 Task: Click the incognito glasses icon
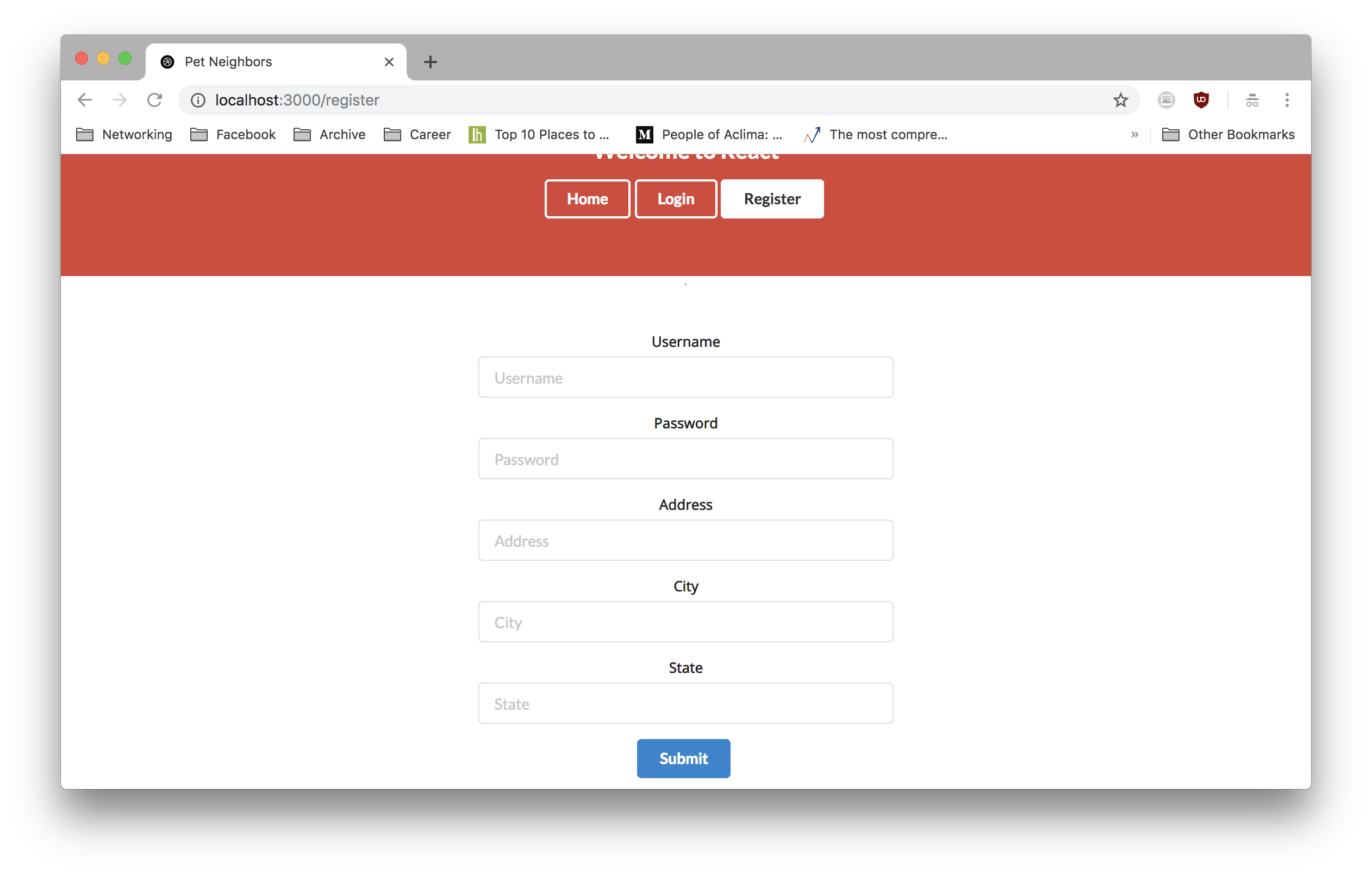1252,100
